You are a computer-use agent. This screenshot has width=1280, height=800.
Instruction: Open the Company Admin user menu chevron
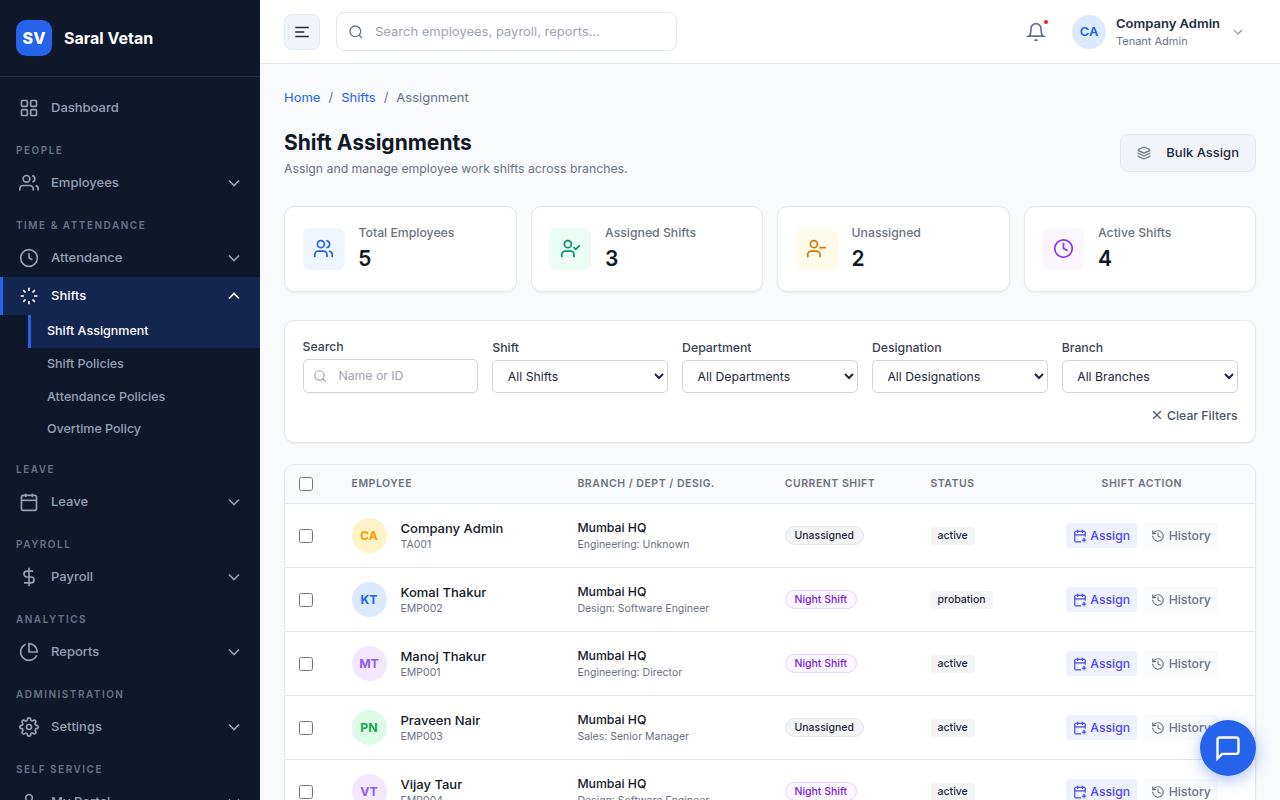pos(1238,32)
